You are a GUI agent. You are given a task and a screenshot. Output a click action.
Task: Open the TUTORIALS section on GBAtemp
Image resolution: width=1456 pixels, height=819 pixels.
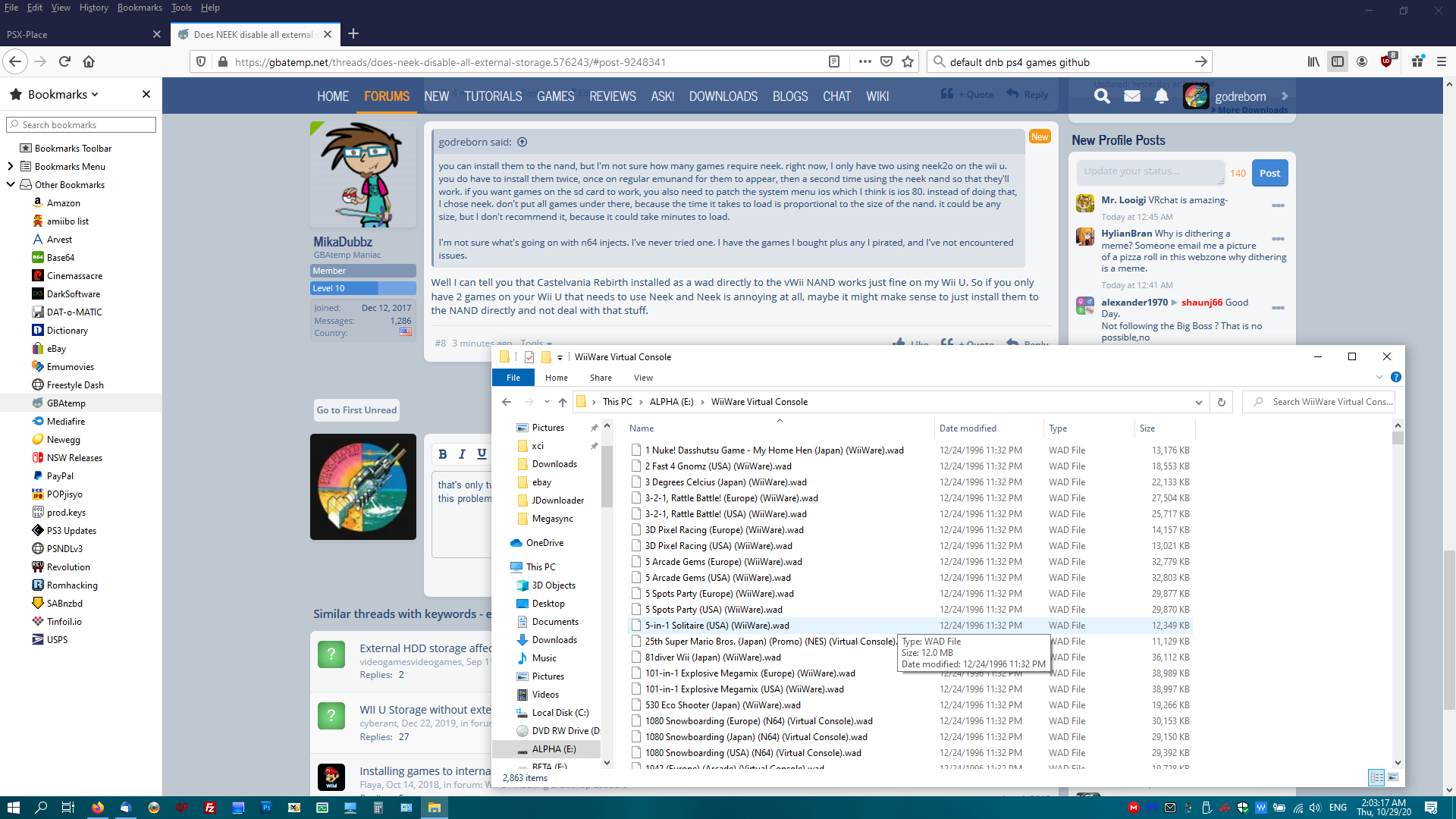[493, 96]
